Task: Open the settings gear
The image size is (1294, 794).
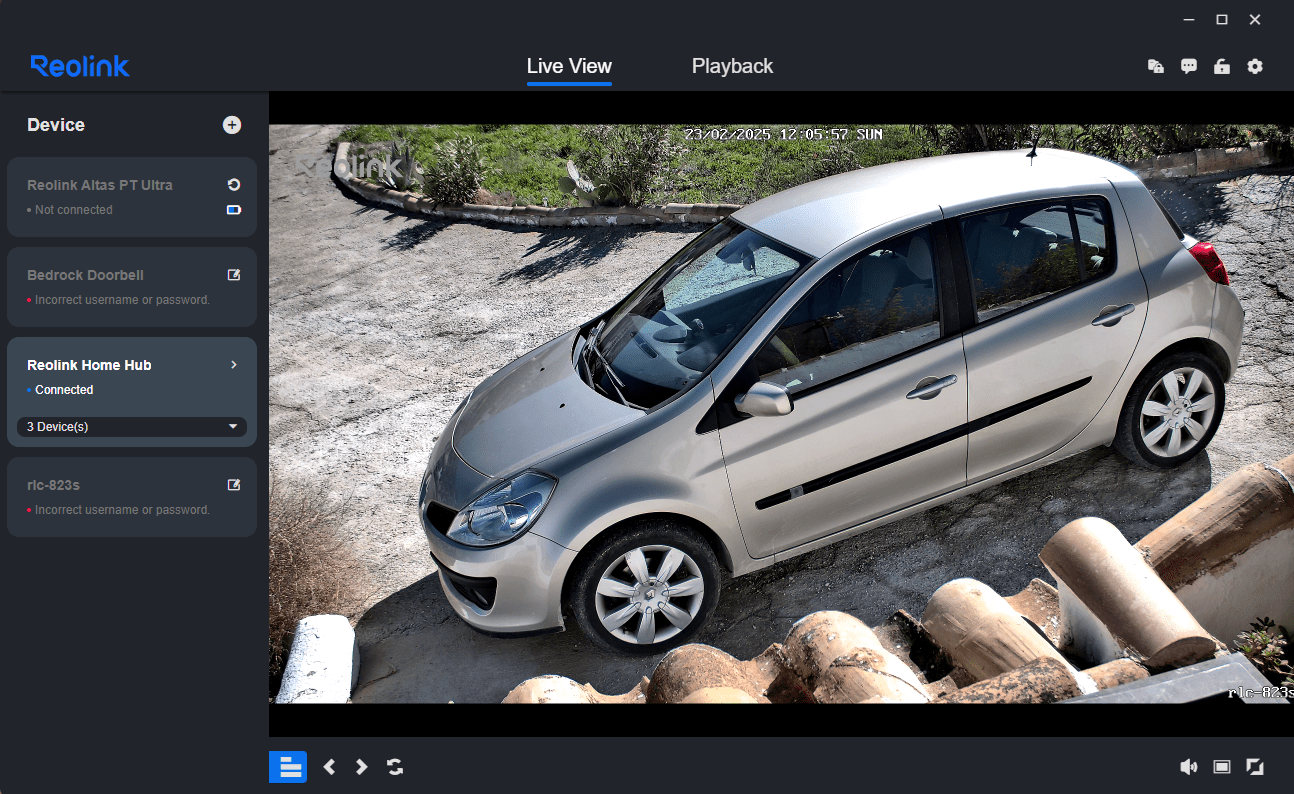Action: pos(1255,67)
